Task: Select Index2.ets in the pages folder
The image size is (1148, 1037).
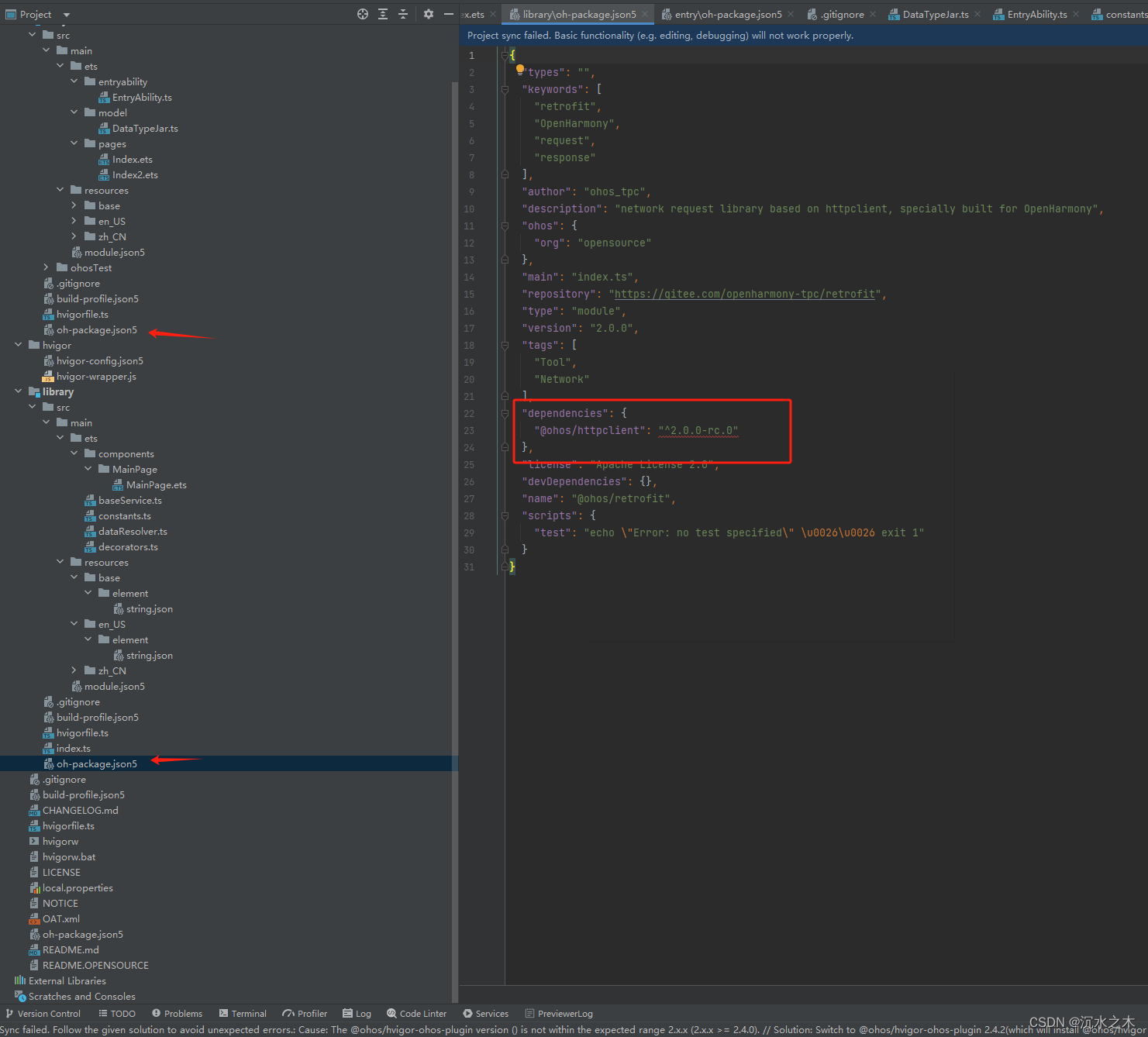Action: pos(135,174)
